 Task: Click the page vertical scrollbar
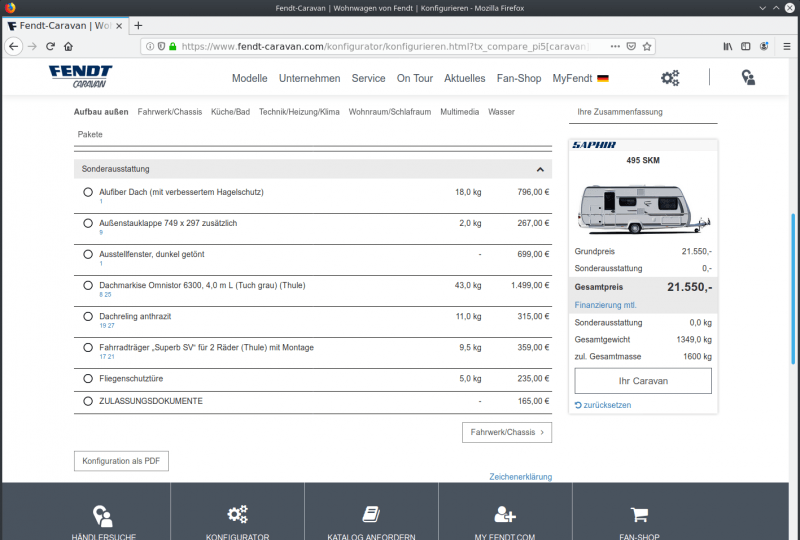click(x=793, y=288)
